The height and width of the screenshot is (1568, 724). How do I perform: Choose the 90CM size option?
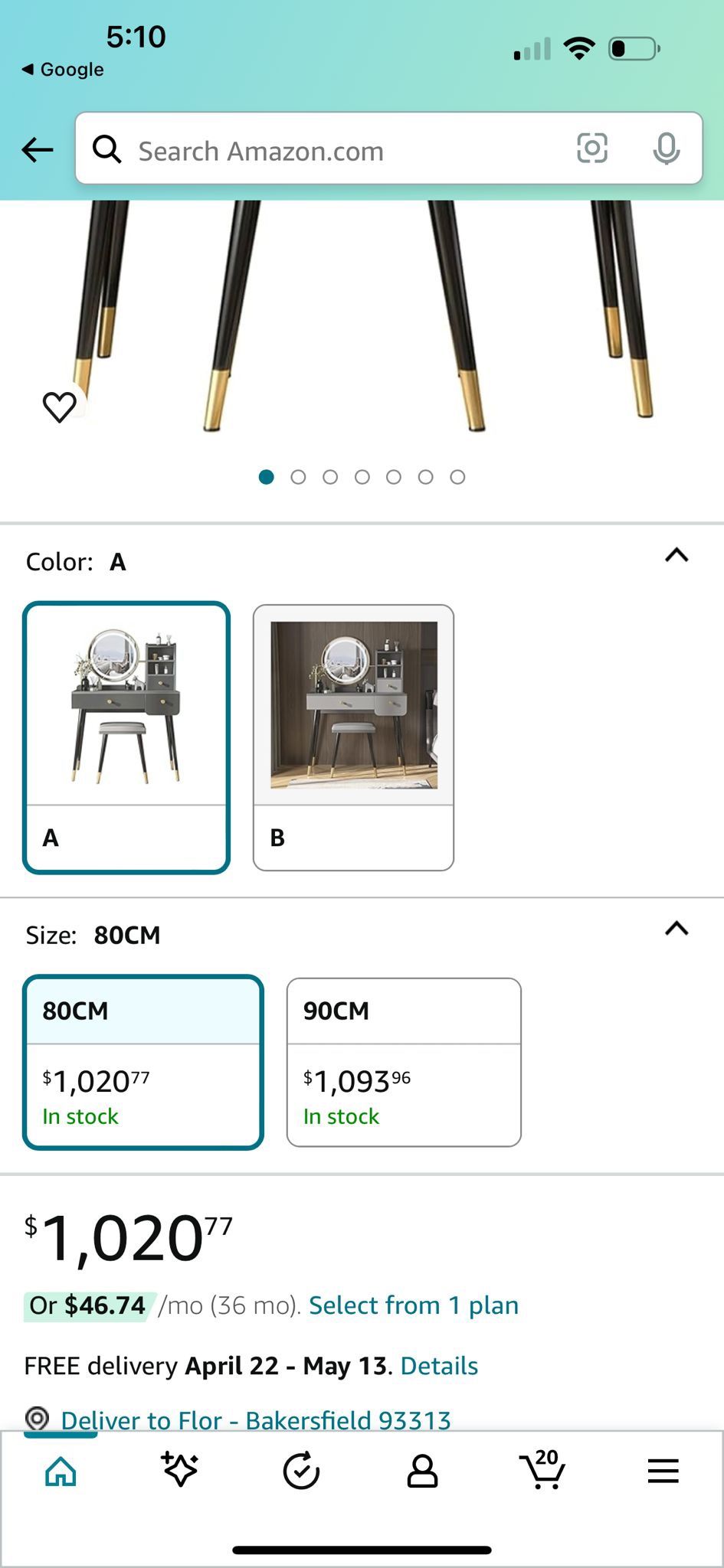pos(404,1062)
